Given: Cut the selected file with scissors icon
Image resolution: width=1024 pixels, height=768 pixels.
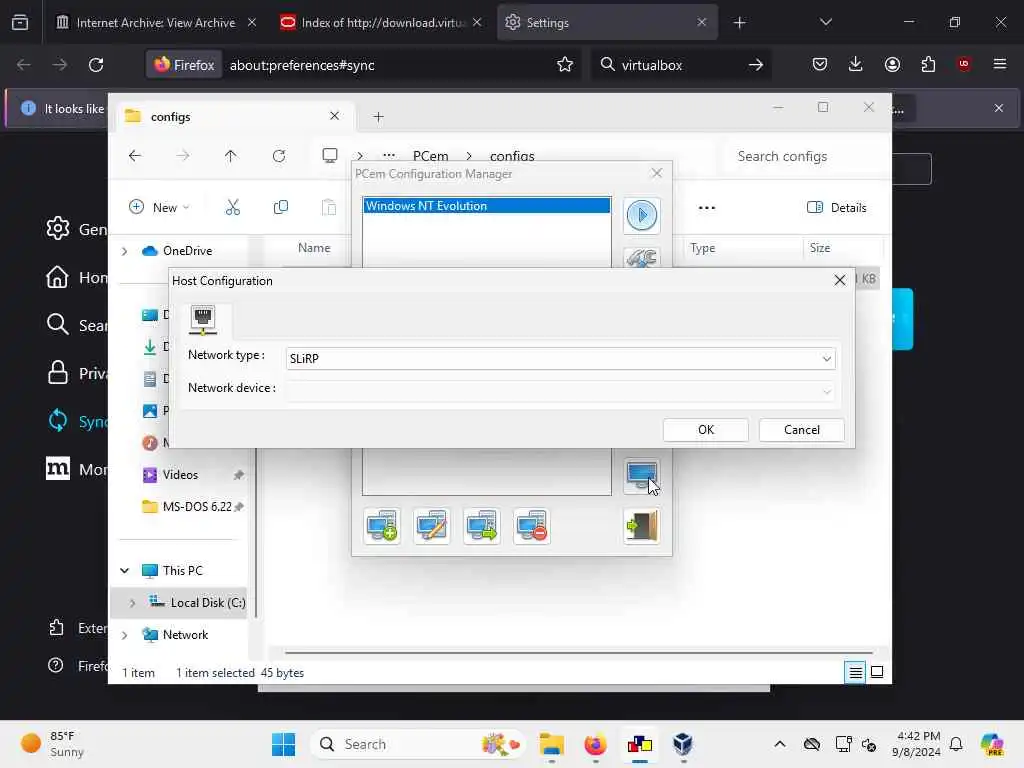Looking at the screenshot, I should click(233, 208).
